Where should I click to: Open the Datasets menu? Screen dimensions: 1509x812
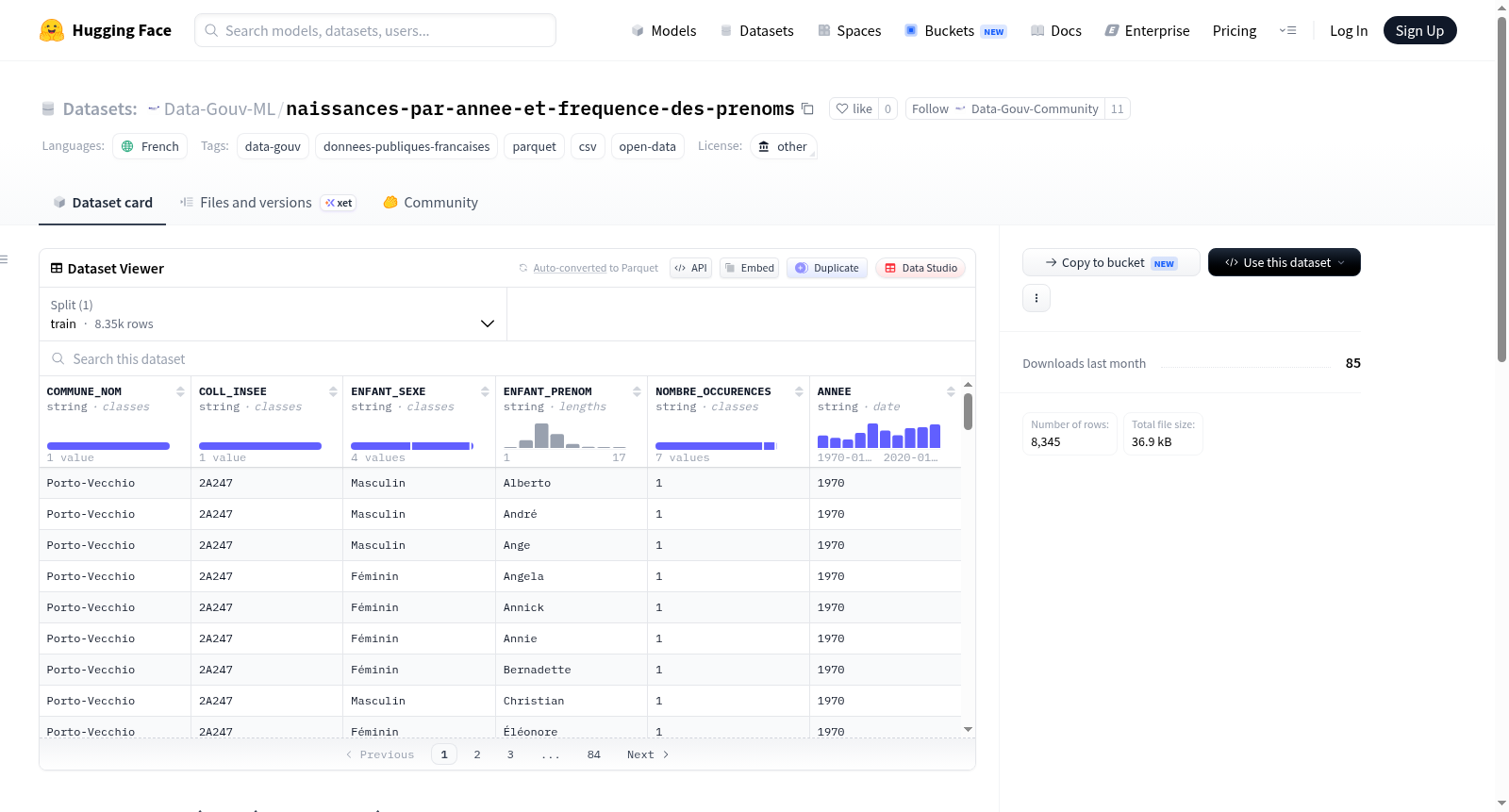[756, 30]
